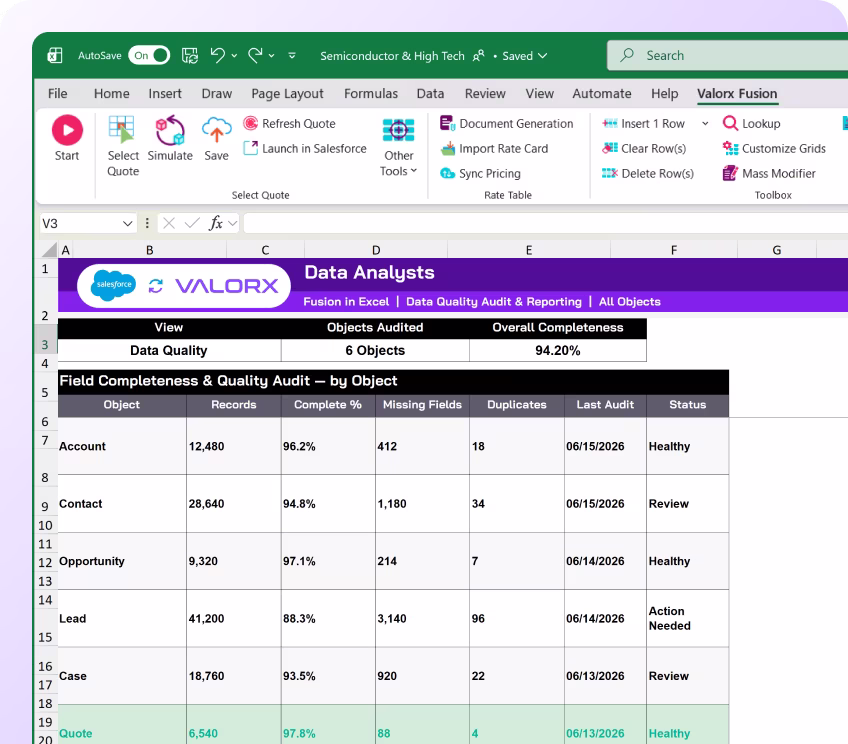848x744 pixels.
Task: Click the cloud Save icon
Action: click(x=216, y=130)
